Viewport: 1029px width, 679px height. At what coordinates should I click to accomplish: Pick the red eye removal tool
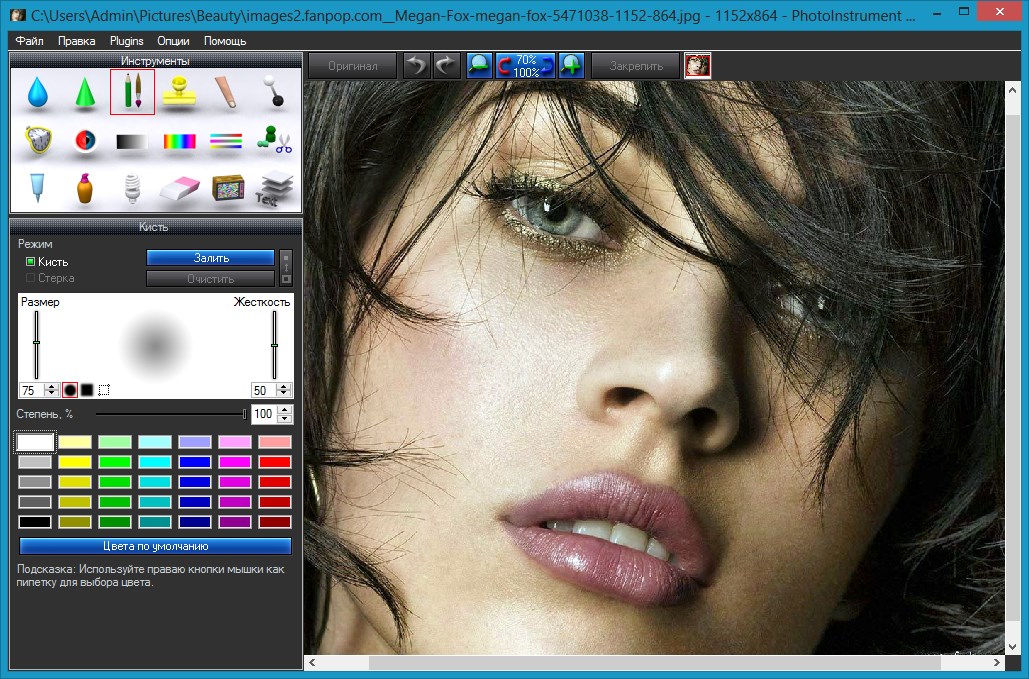point(85,141)
